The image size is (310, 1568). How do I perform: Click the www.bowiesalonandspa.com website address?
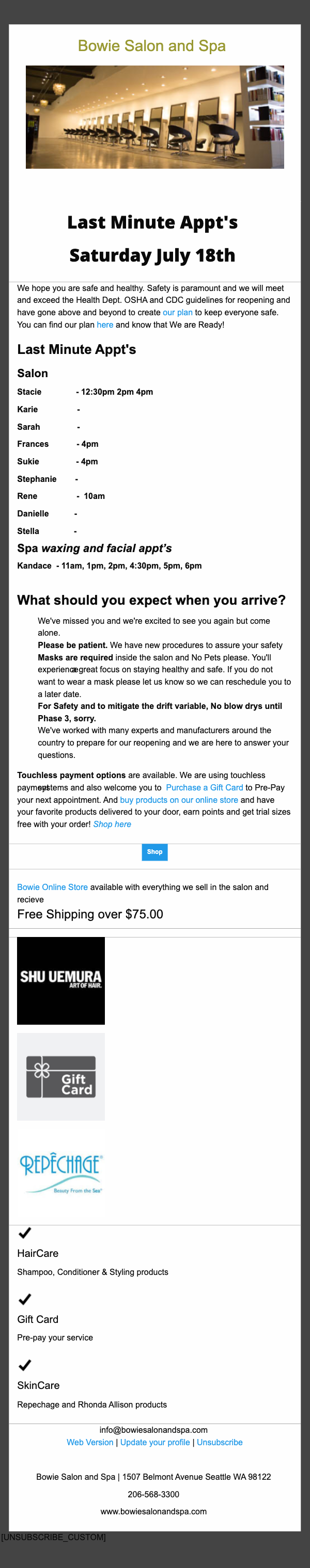(x=153, y=1511)
